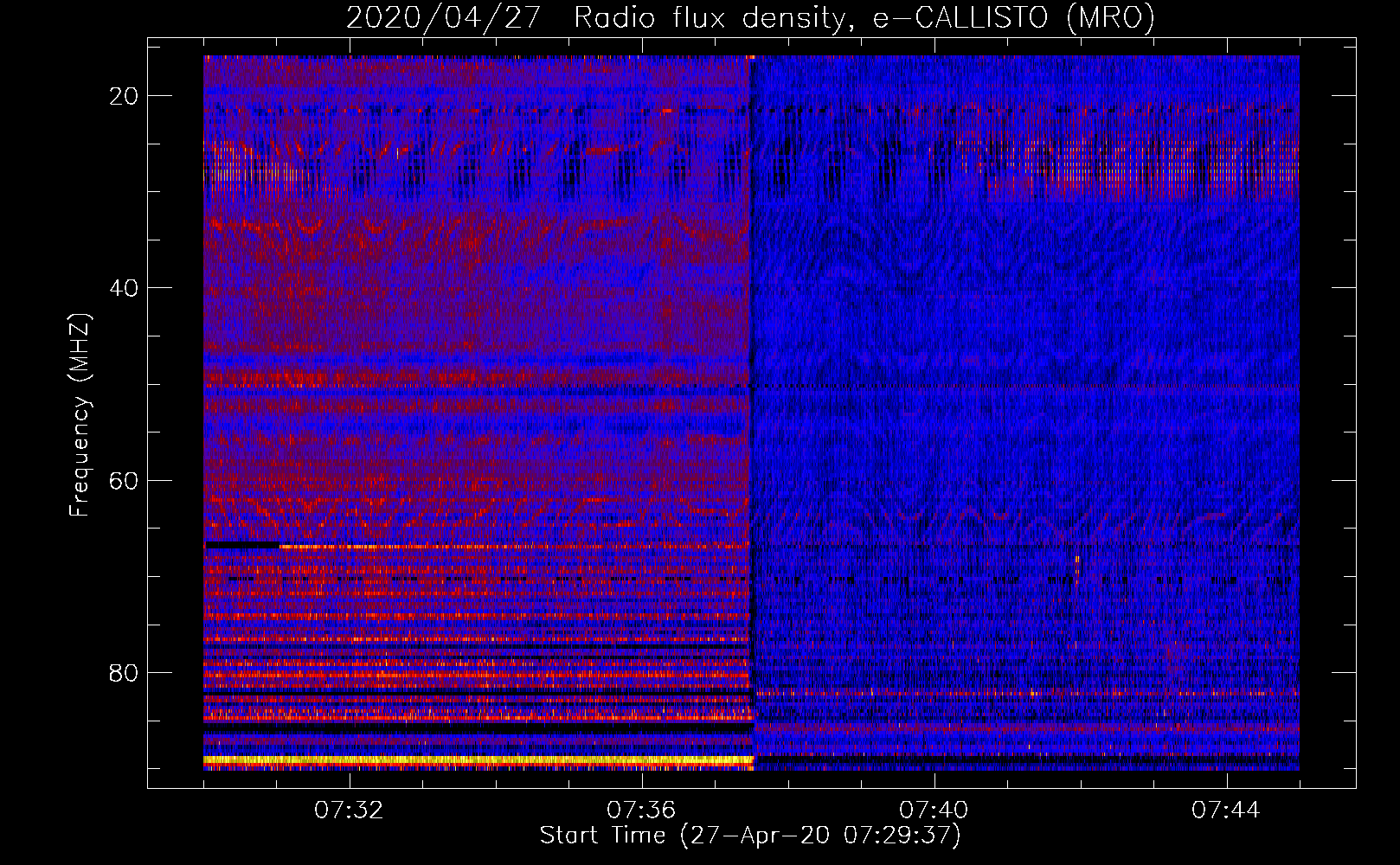1400x865 pixels.
Task: Click the plot title '2020/04/27 Radio flux density, e-CALLISTO (MRO)'
Action: coord(750,17)
